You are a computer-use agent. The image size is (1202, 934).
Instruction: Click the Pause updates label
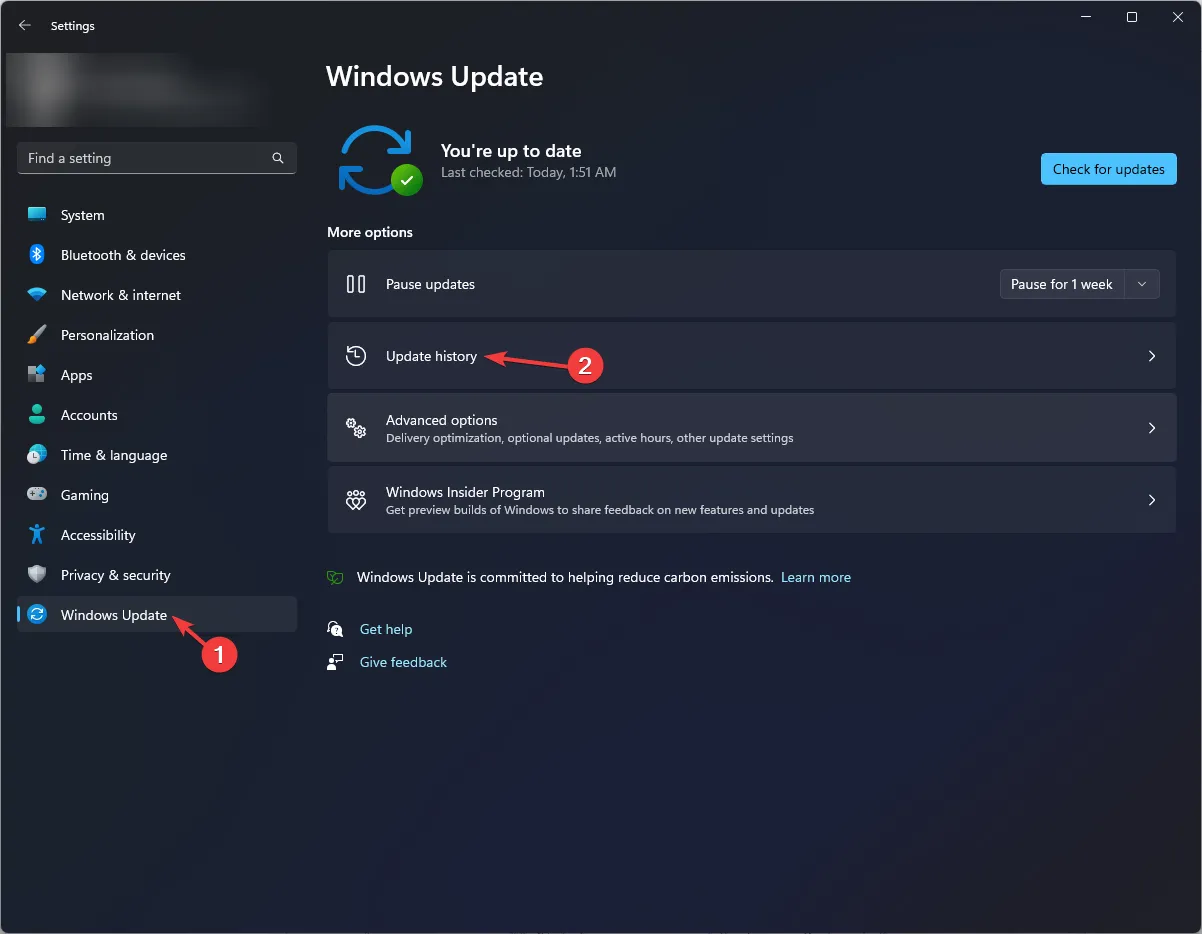click(x=430, y=284)
